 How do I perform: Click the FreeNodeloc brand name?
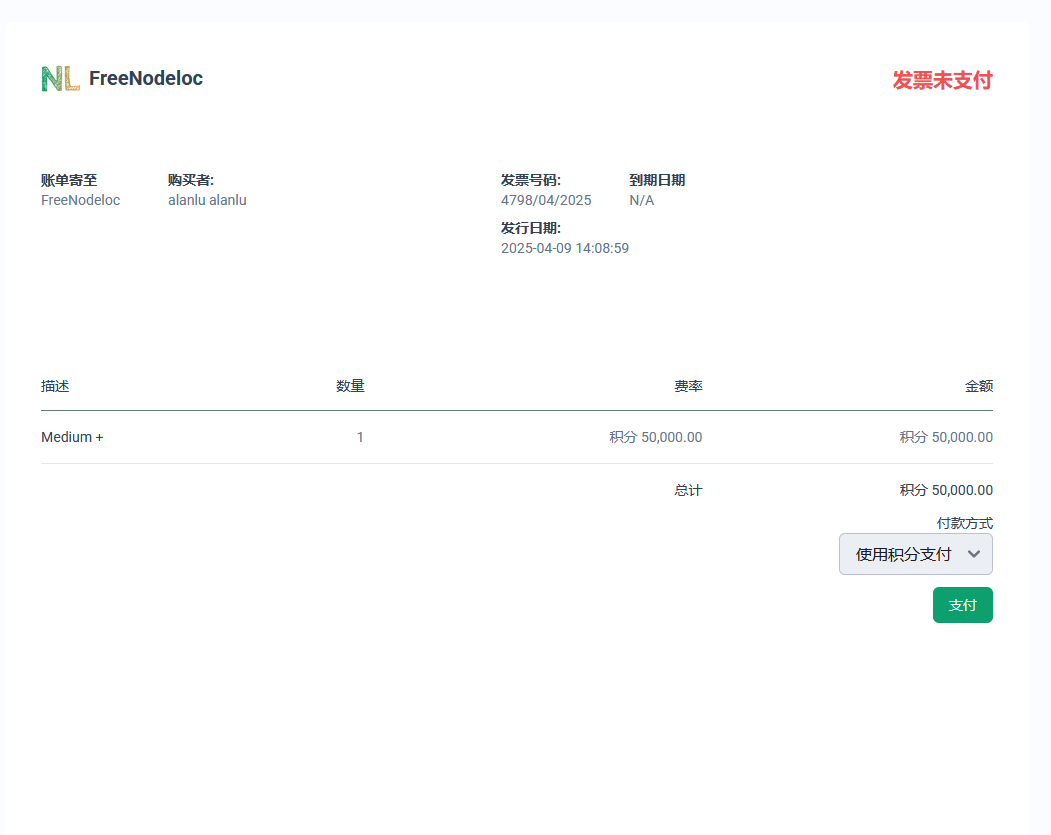point(145,78)
